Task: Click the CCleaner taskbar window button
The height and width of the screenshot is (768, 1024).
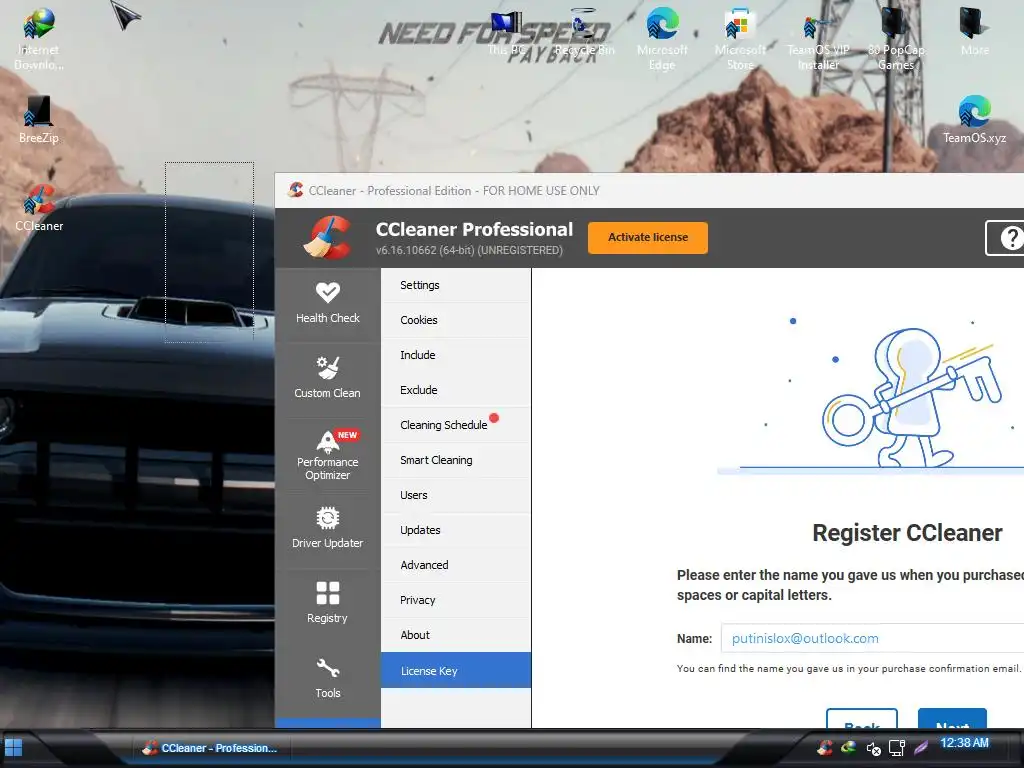Action: point(210,748)
